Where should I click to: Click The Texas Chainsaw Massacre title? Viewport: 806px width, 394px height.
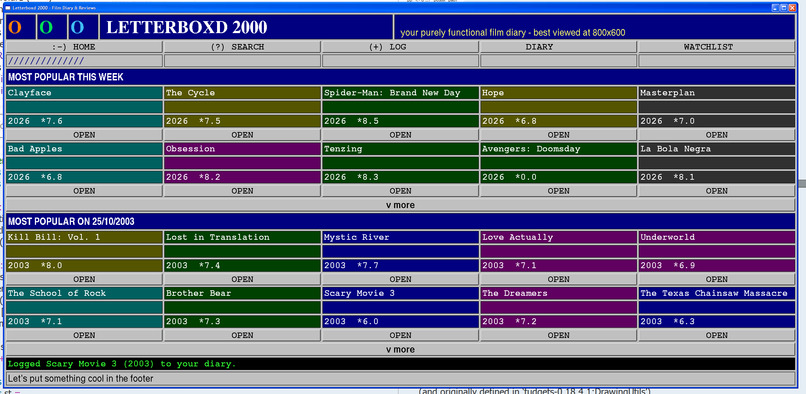[714, 294]
